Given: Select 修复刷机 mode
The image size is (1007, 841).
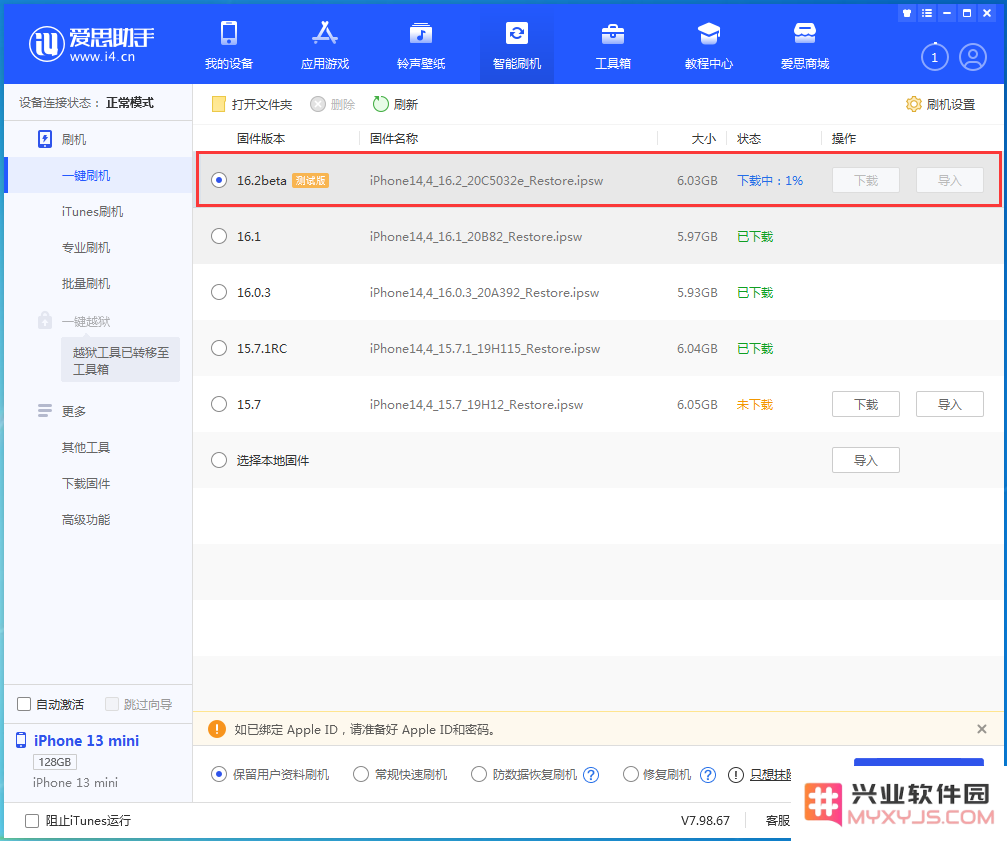Looking at the screenshot, I should click(631, 774).
